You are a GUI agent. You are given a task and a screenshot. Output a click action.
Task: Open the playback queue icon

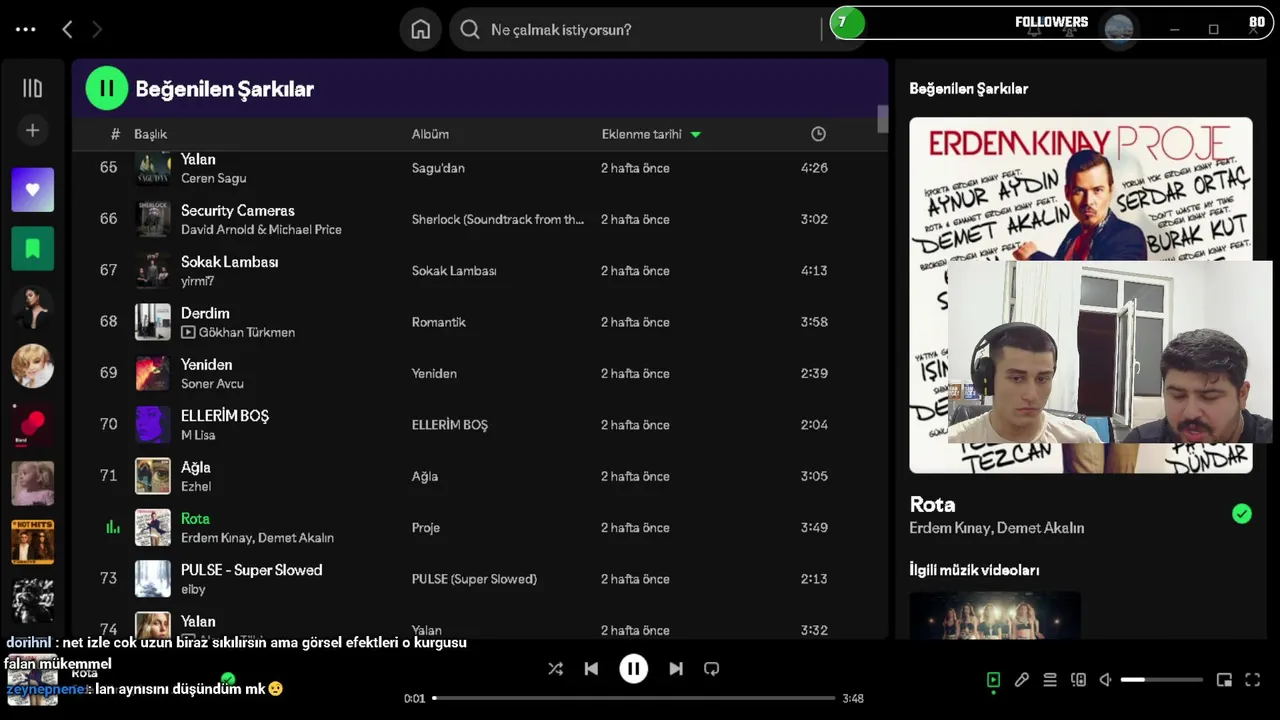click(1050, 680)
